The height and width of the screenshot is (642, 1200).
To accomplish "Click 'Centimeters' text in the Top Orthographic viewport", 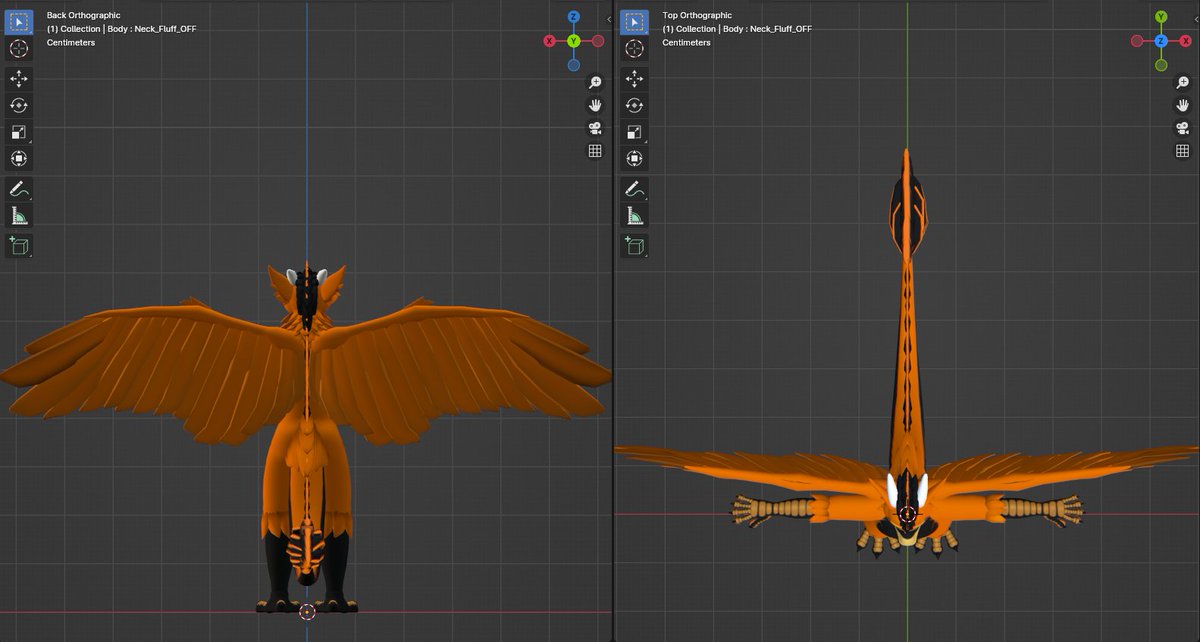I will coord(686,43).
